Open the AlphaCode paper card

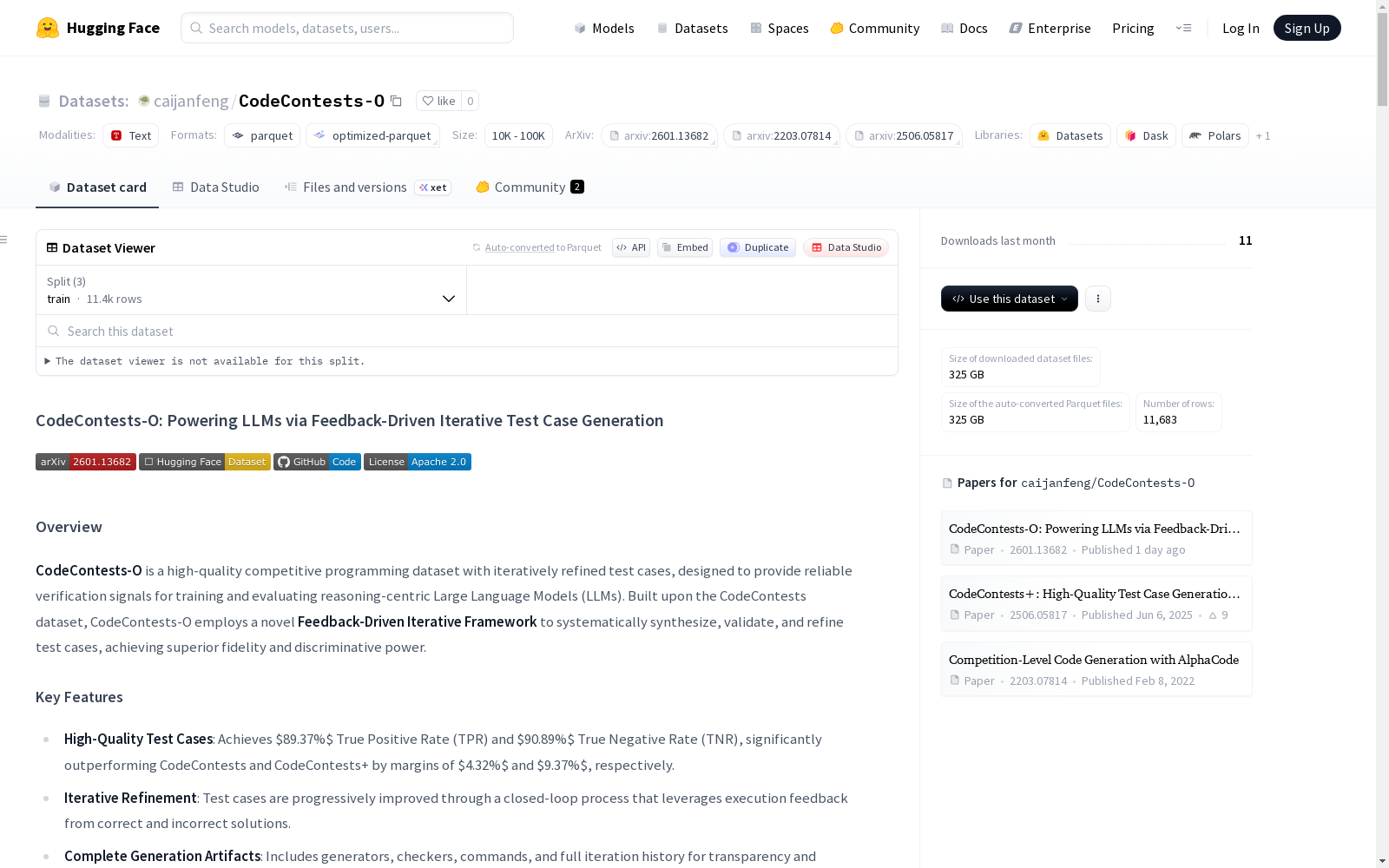click(1096, 669)
